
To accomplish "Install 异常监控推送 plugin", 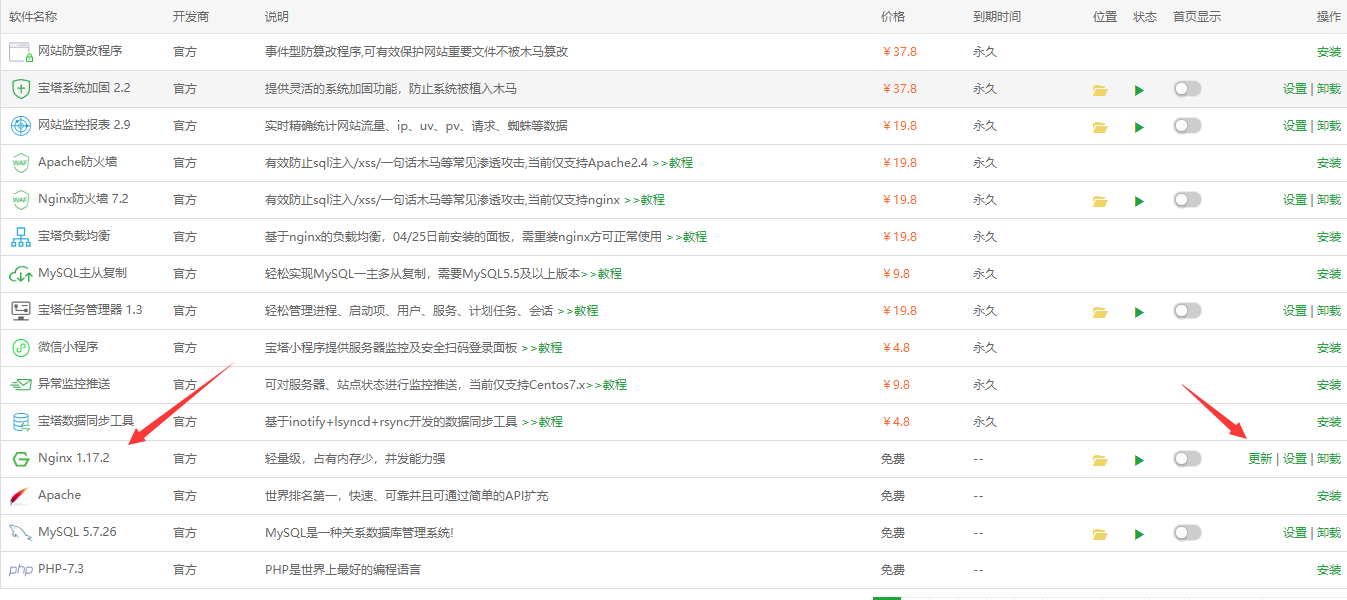I will pos(1329,385).
